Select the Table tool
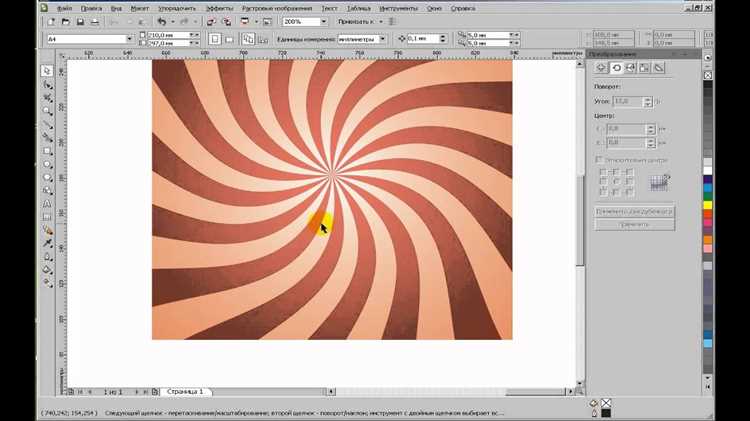 46,217
